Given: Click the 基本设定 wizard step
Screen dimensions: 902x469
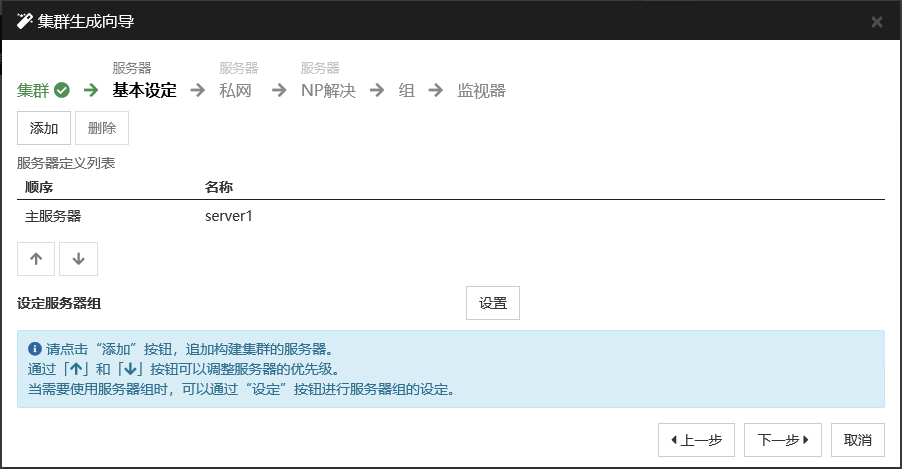Looking at the screenshot, I should [x=144, y=91].
